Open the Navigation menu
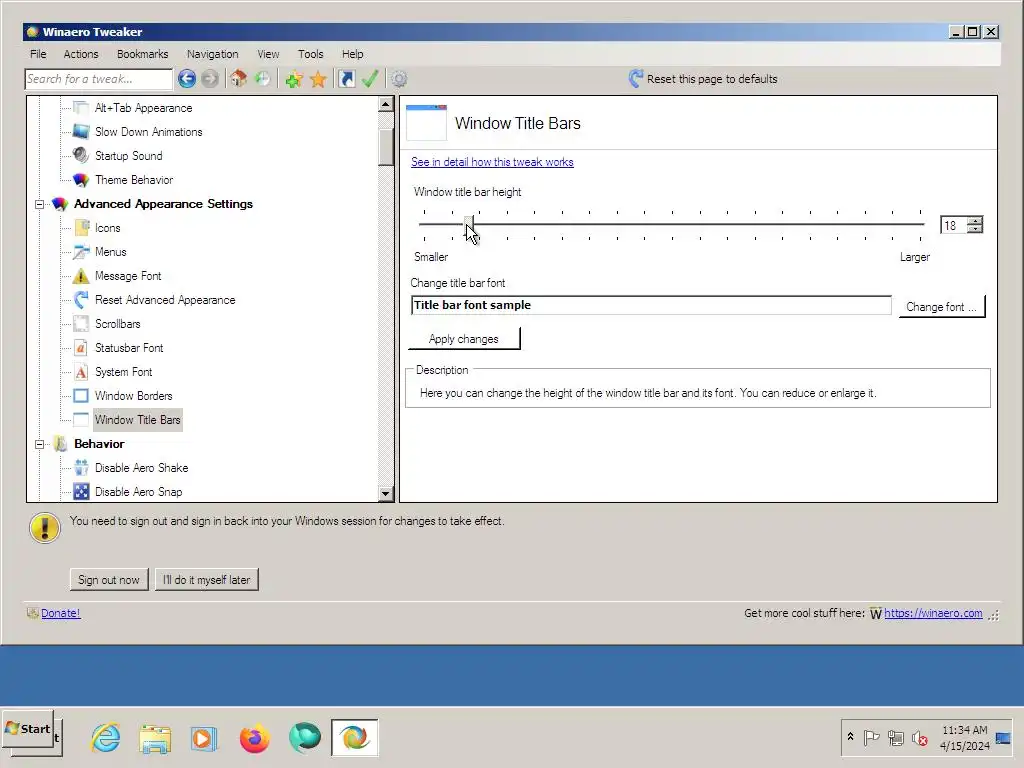Image resolution: width=1024 pixels, height=768 pixels. [212, 54]
